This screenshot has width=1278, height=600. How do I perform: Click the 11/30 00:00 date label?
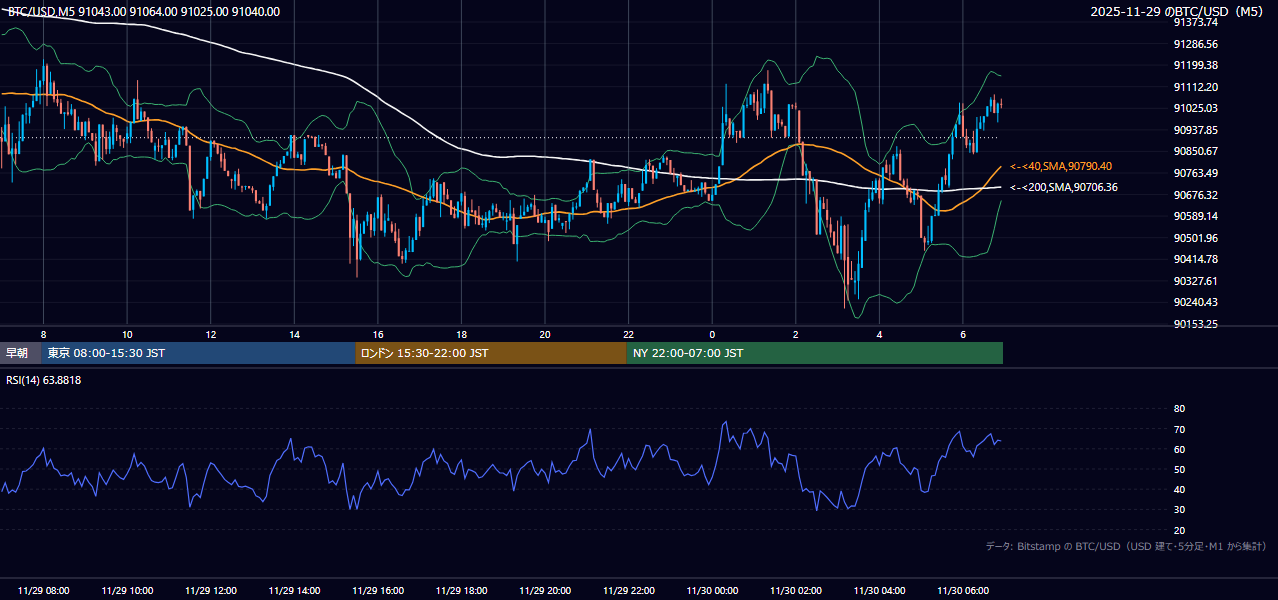tap(712, 590)
